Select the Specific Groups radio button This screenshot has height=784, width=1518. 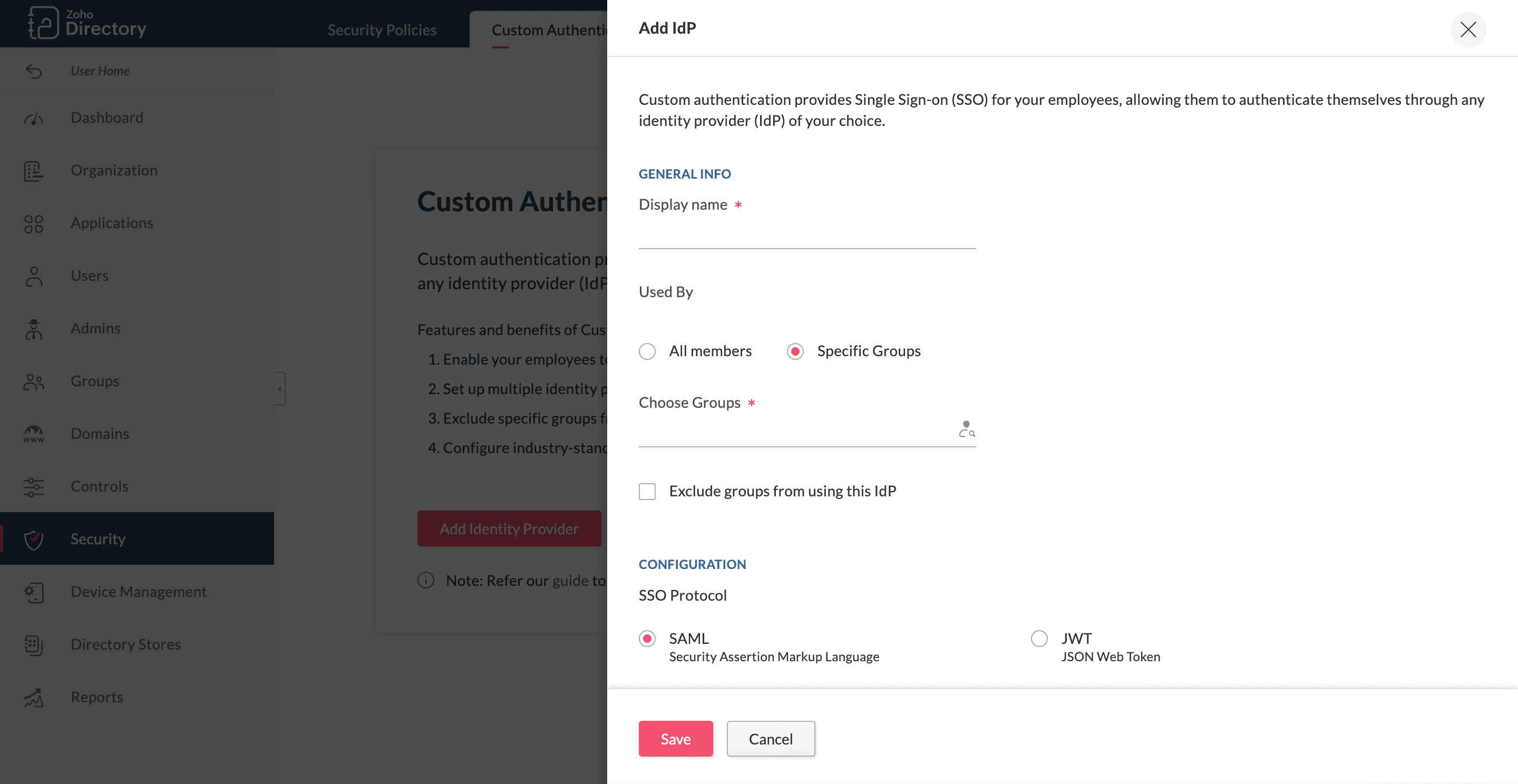[795, 351]
